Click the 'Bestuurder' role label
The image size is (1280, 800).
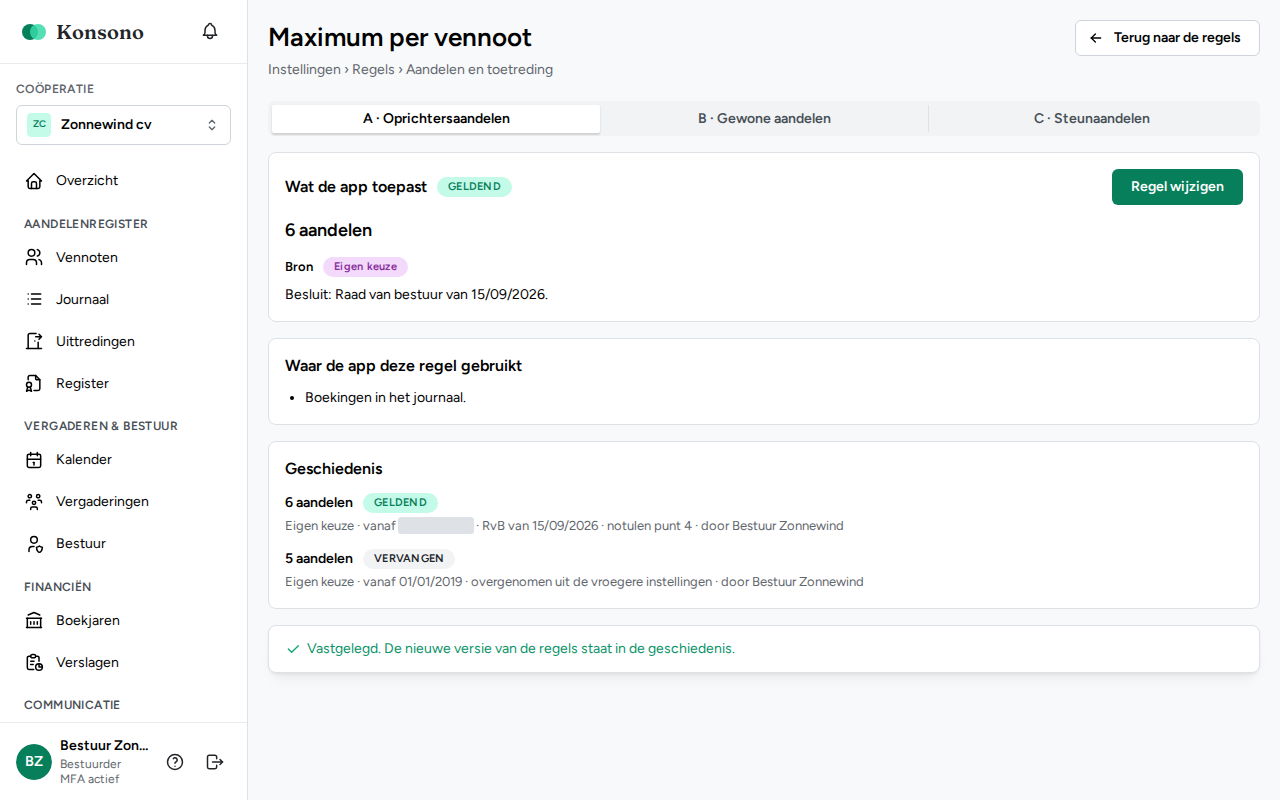tap(91, 765)
